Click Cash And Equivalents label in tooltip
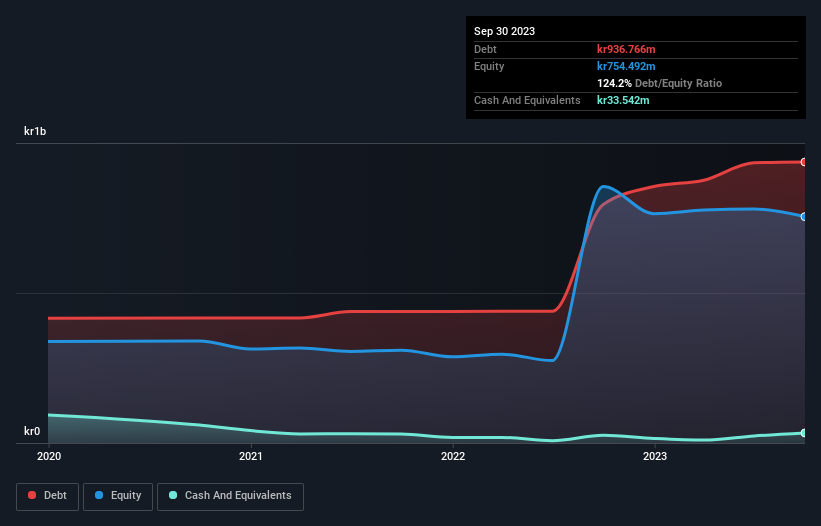This screenshot has width=821, height=526. 527,100
